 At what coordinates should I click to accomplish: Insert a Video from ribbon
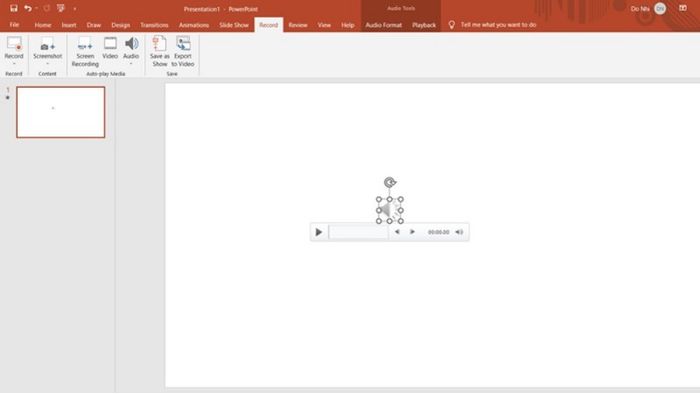coord(110,48)
